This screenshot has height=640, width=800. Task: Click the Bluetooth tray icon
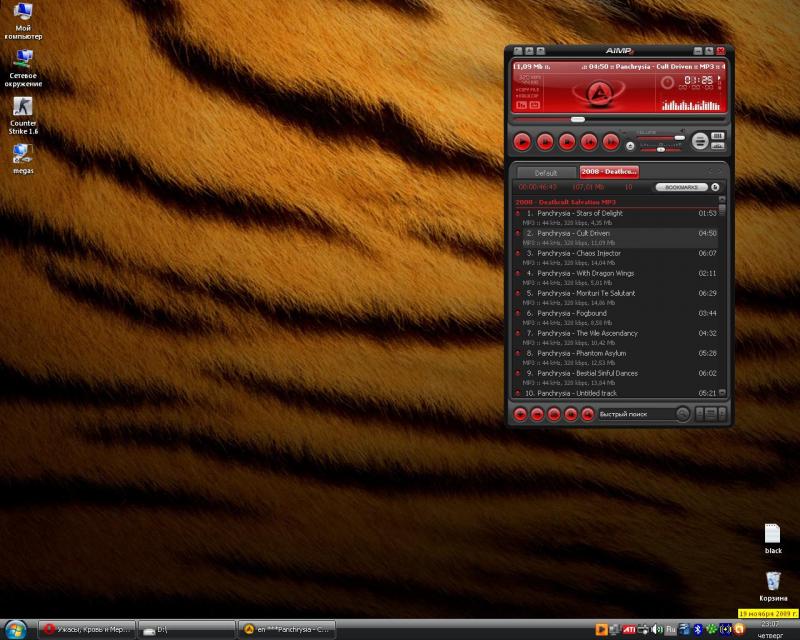tap(697, 630)
